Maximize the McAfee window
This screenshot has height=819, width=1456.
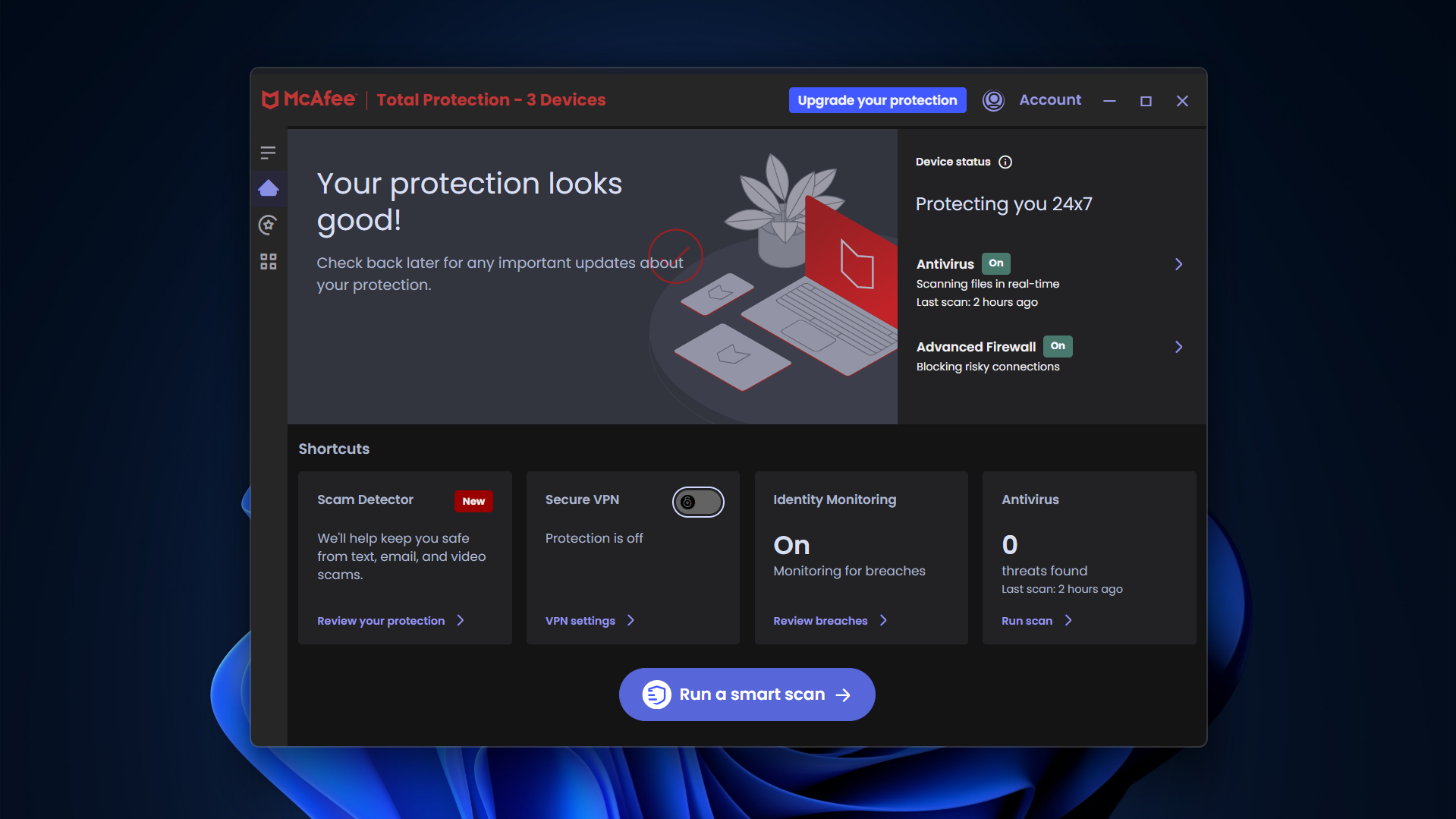pyautogui.click(x=1146, y=101)
